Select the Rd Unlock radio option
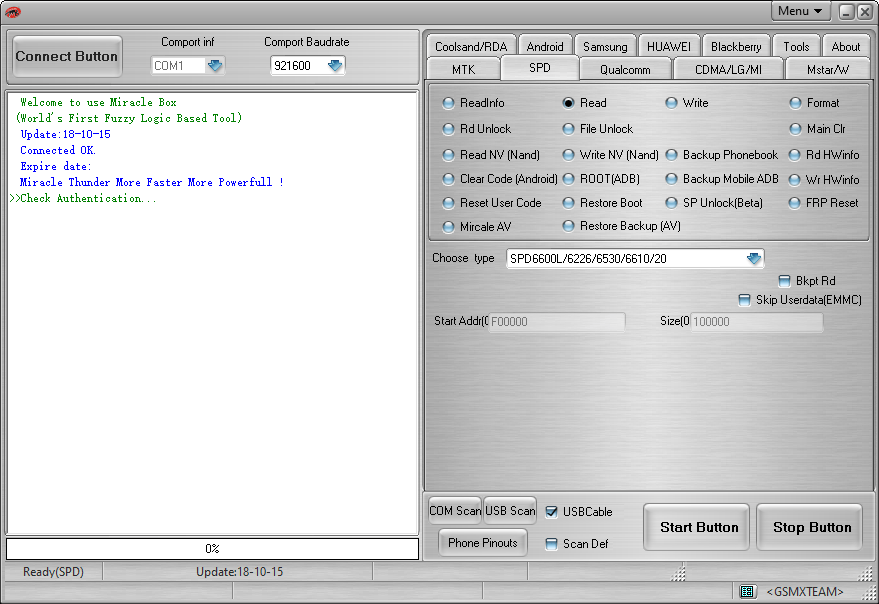The height and width of the screenshot is (604, 879). [449, 129]
